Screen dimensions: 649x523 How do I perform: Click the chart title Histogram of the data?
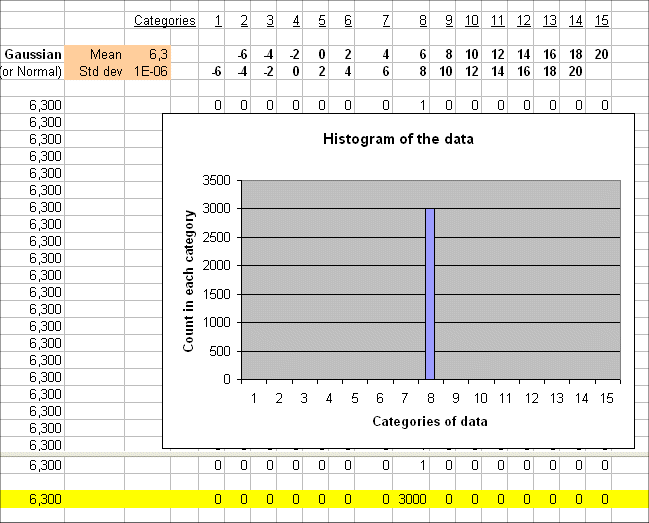tap(398, 139)
